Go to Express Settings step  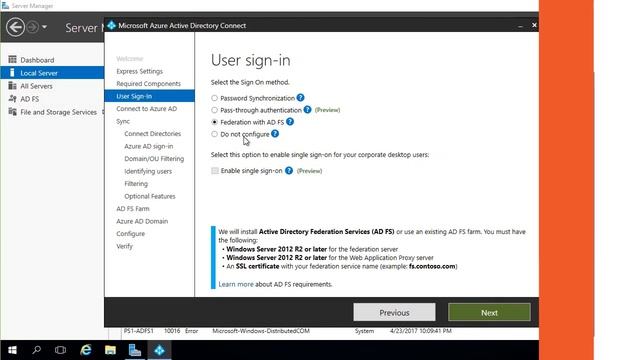pyautogui.click(x=139, y=71)
